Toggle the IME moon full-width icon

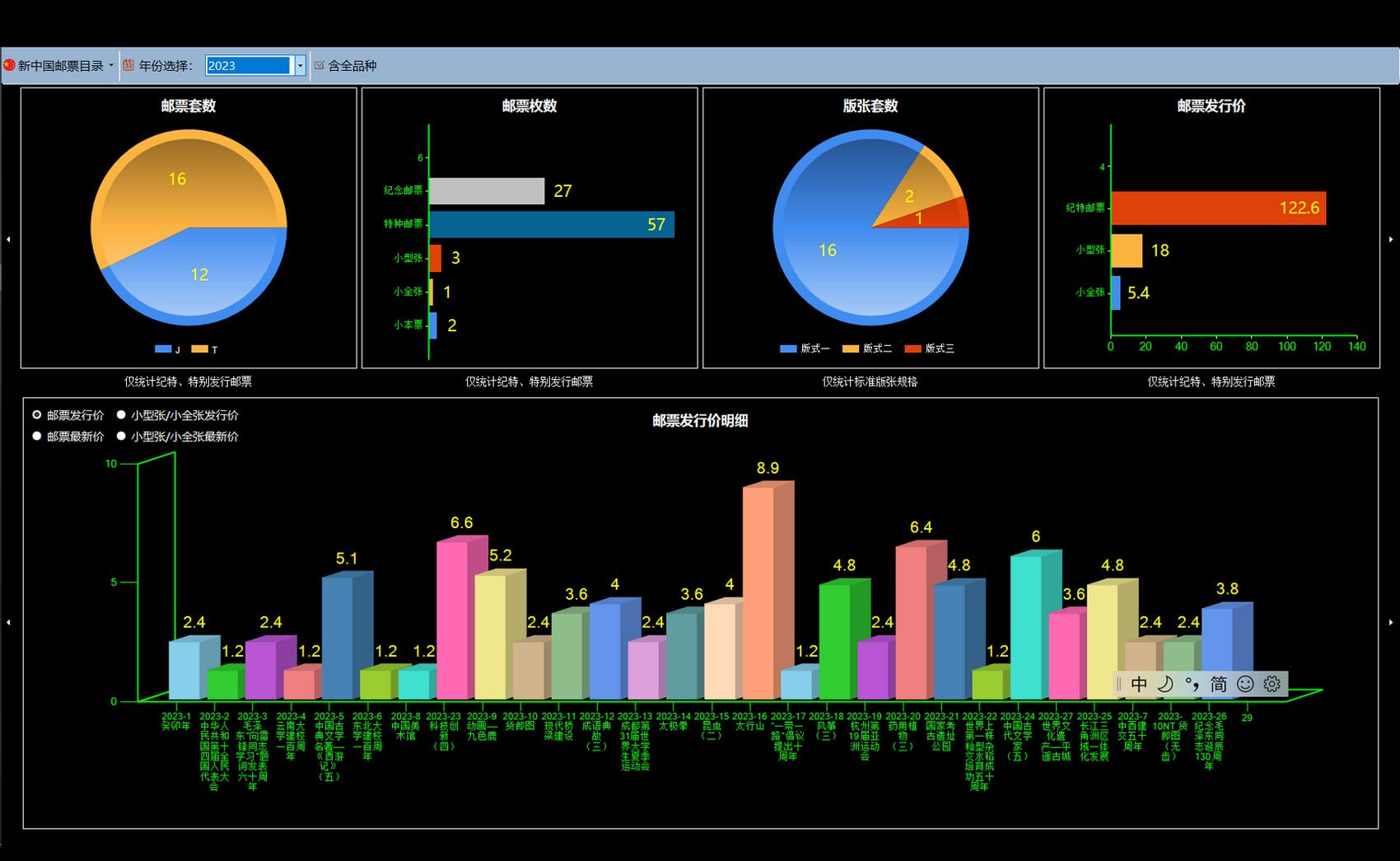tap(1165, 684)
